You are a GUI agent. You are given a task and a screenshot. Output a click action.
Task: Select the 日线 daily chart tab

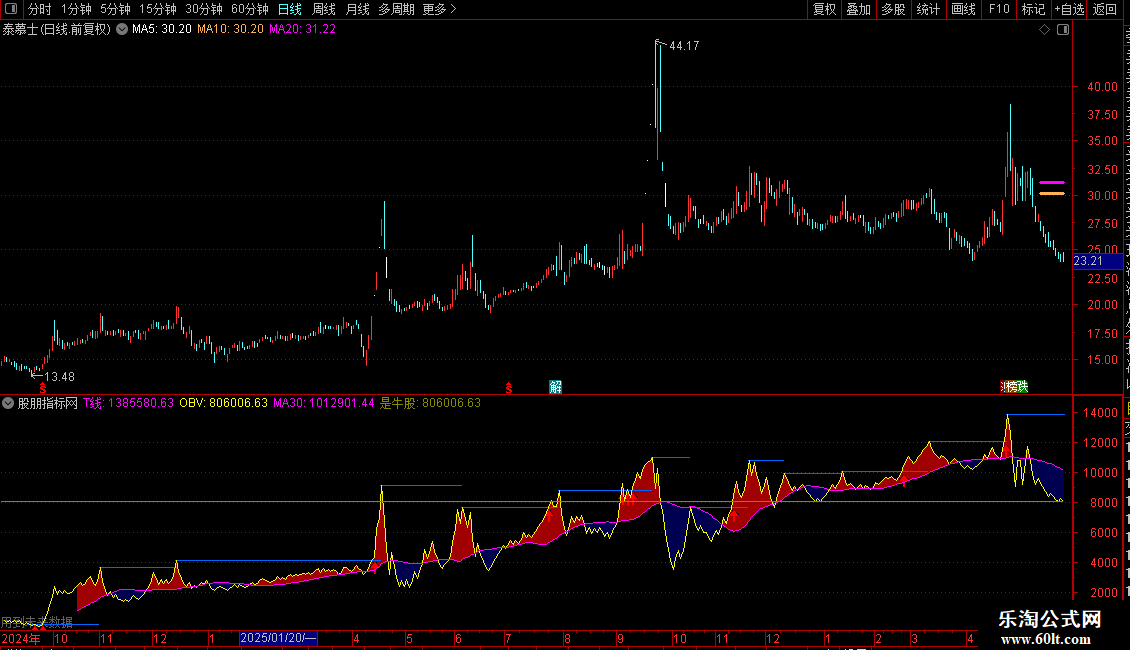point(290,9)
